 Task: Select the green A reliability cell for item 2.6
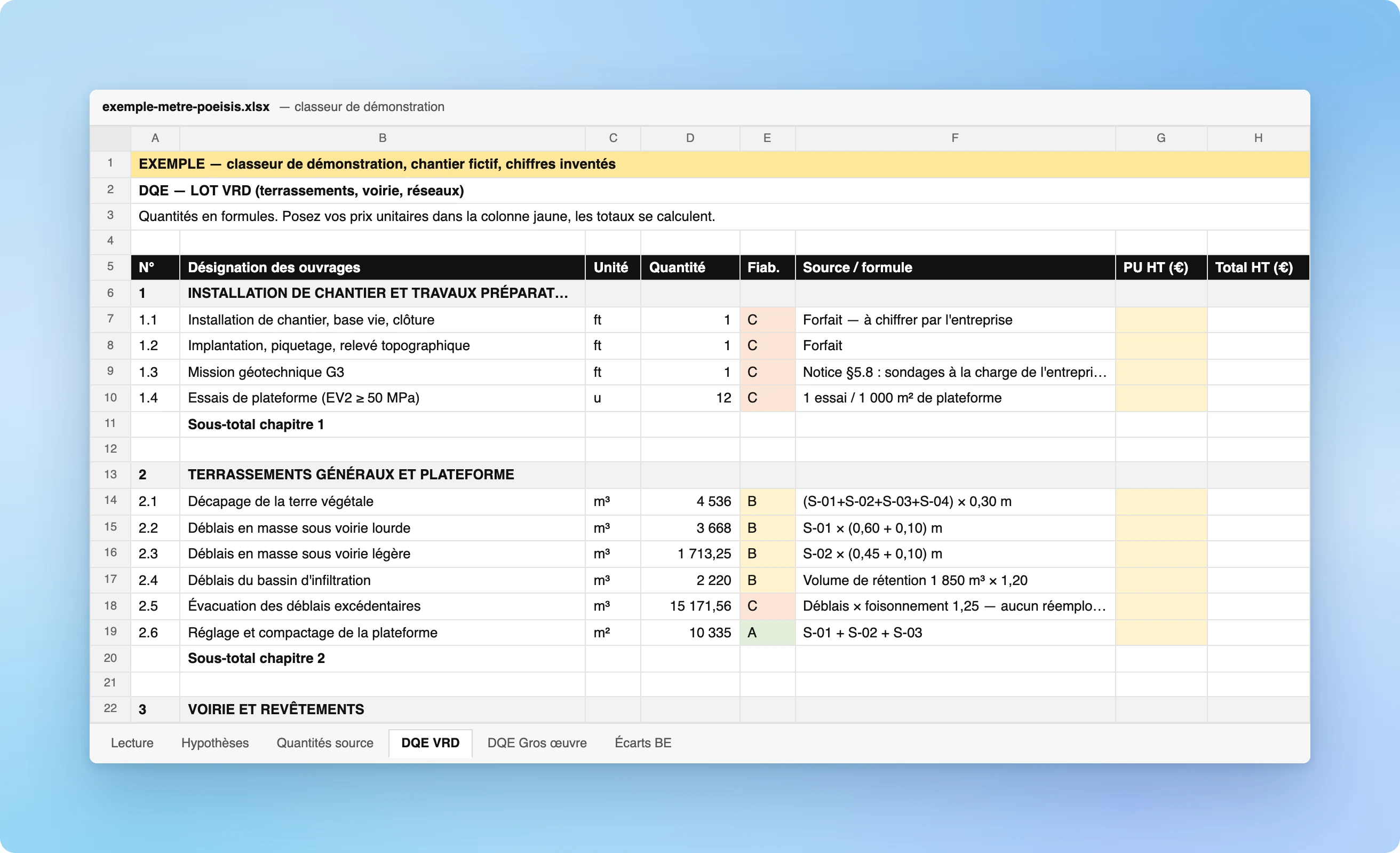767,633
